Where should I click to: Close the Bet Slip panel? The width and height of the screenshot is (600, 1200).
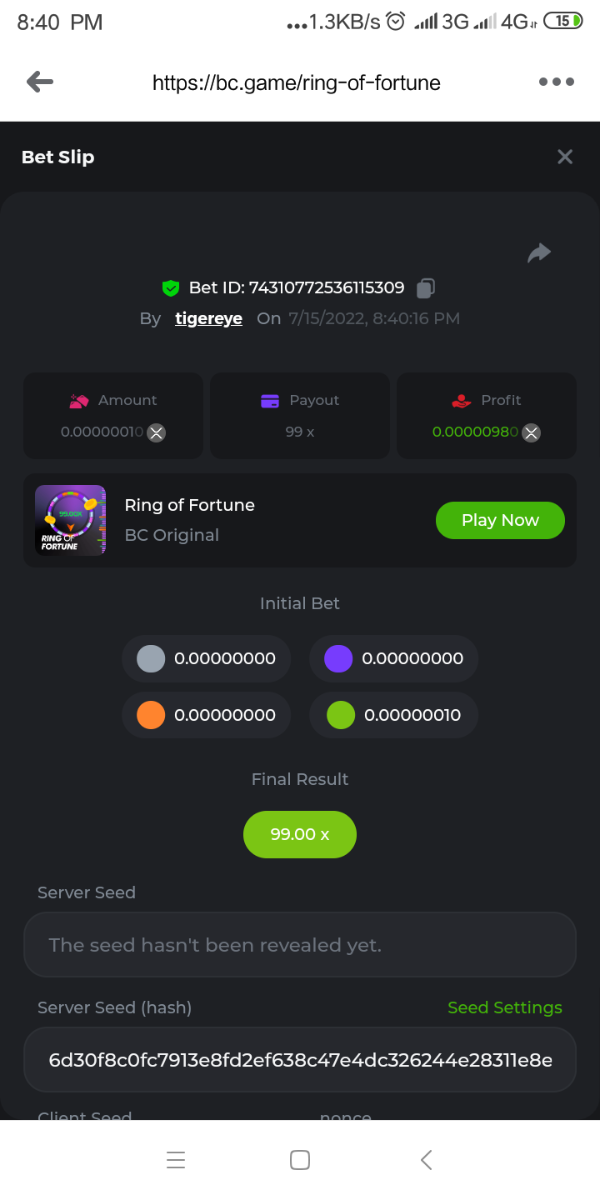coord(565,157)
